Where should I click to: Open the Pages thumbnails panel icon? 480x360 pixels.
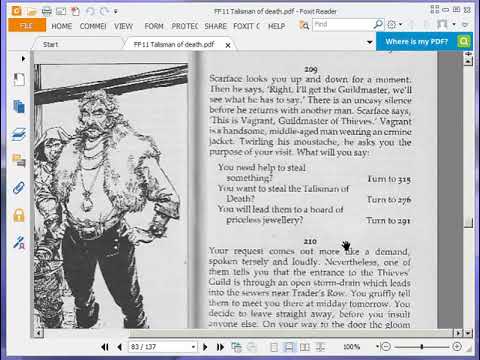(x=19, y=107)
